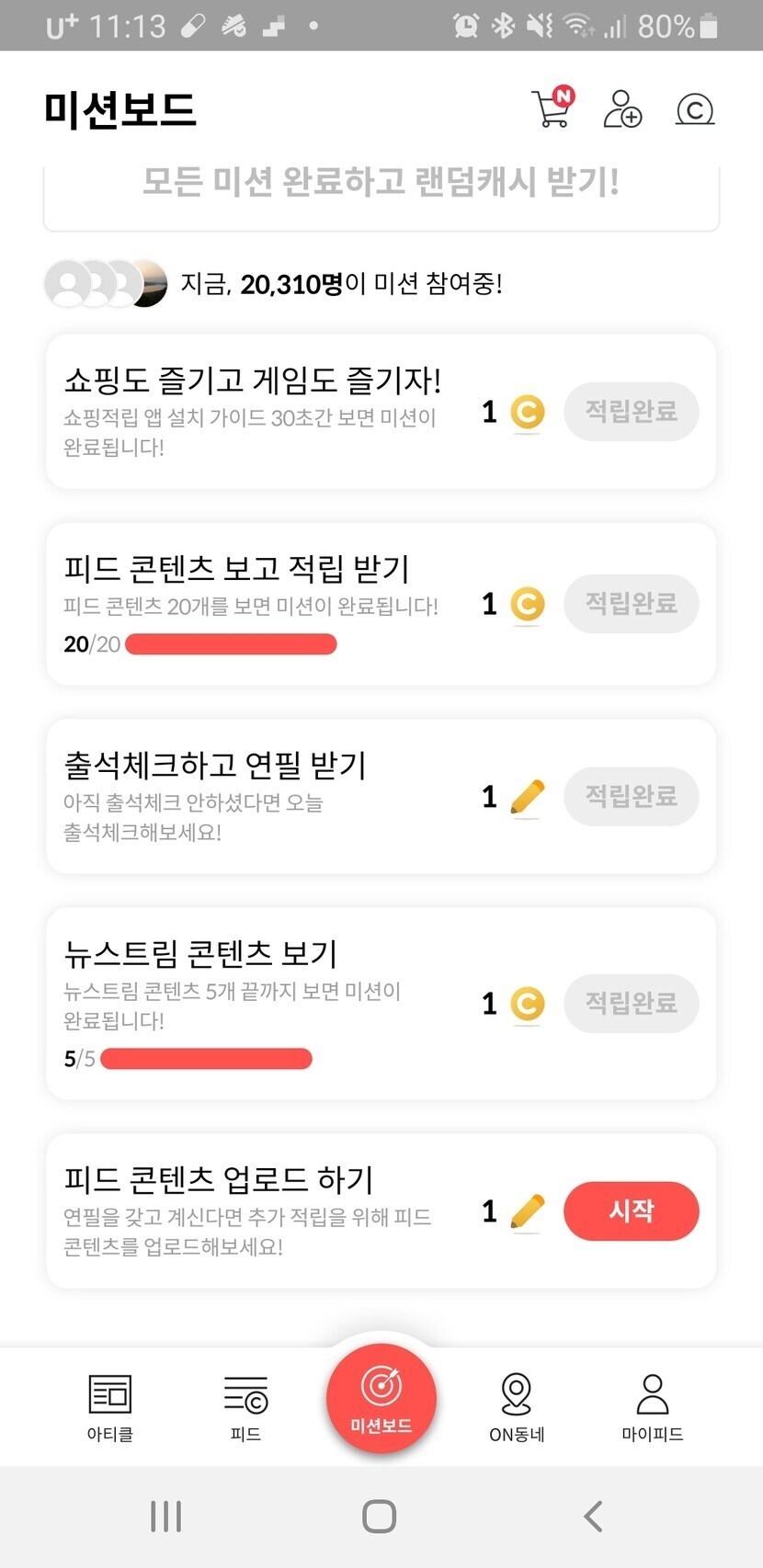Open the ON동네 tab
This screenshot has height=1568, width=763.
(x=517, y=1407)
